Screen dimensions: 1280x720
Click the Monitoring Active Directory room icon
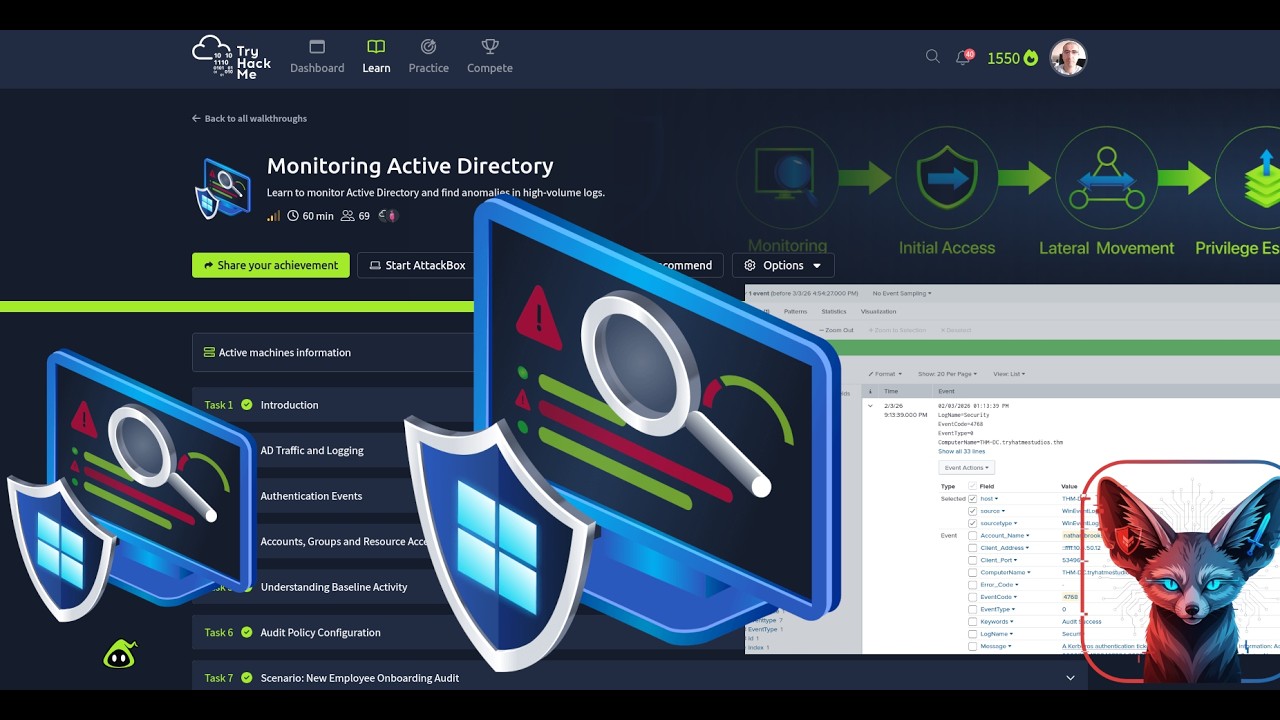[x=223, y=188]
